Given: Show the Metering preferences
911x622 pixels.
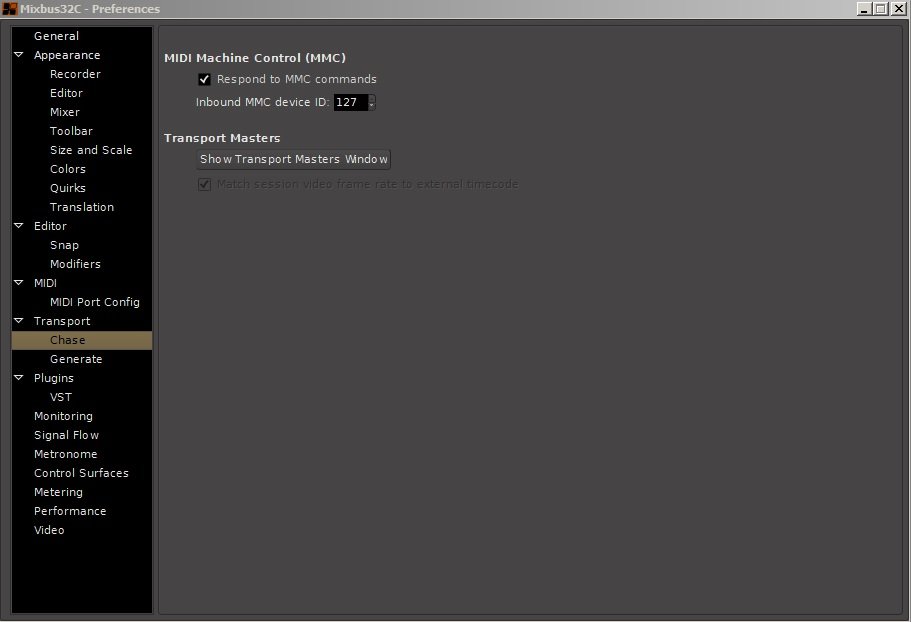Looking at the screenshot, I should (x=58, y=492).
